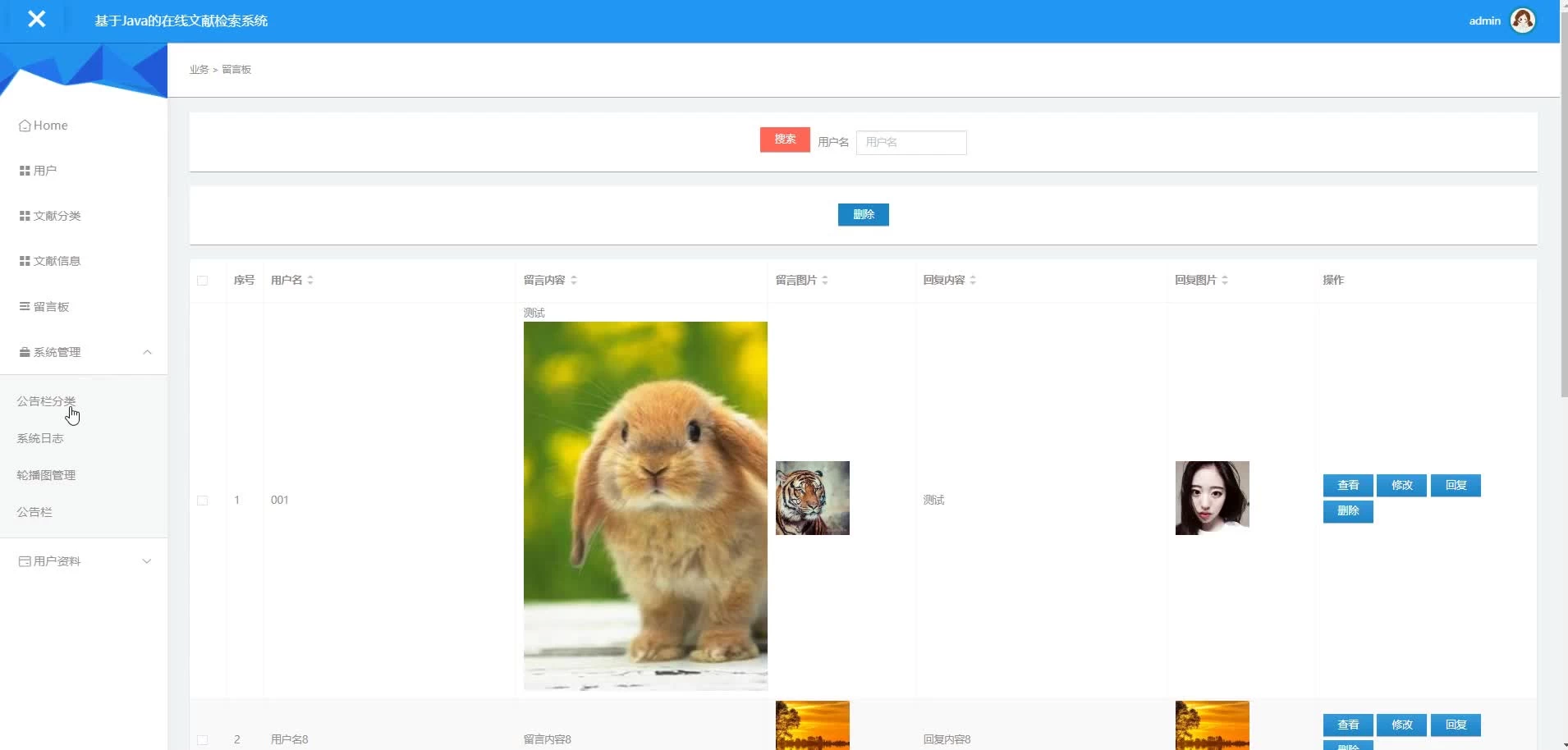Sort by 留言图片 column arrows
Screen dimensions: 1568x750
click(x=825, y=280)
